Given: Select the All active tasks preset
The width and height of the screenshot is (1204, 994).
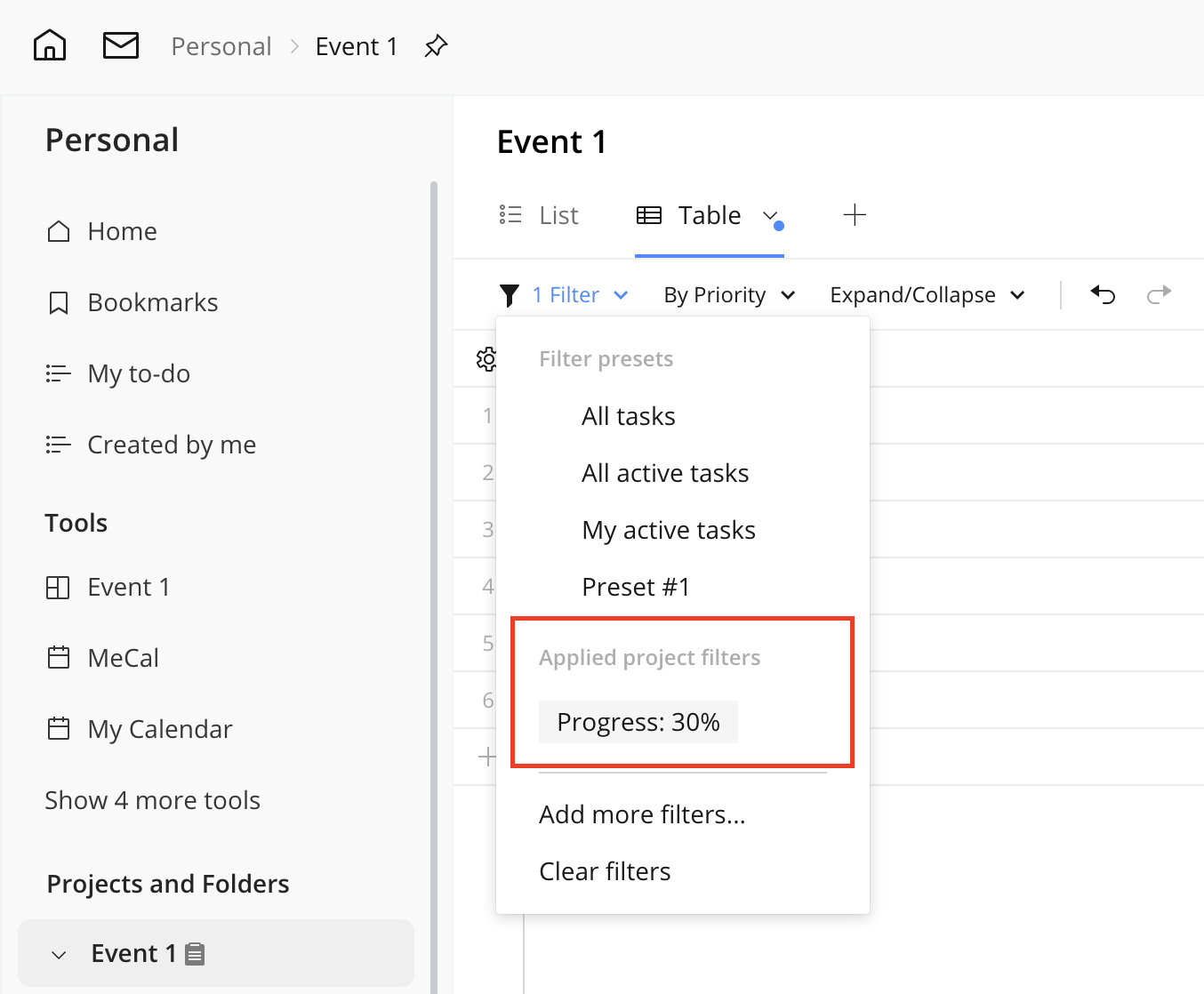Looking at the screenshot, I should (665, 473).
